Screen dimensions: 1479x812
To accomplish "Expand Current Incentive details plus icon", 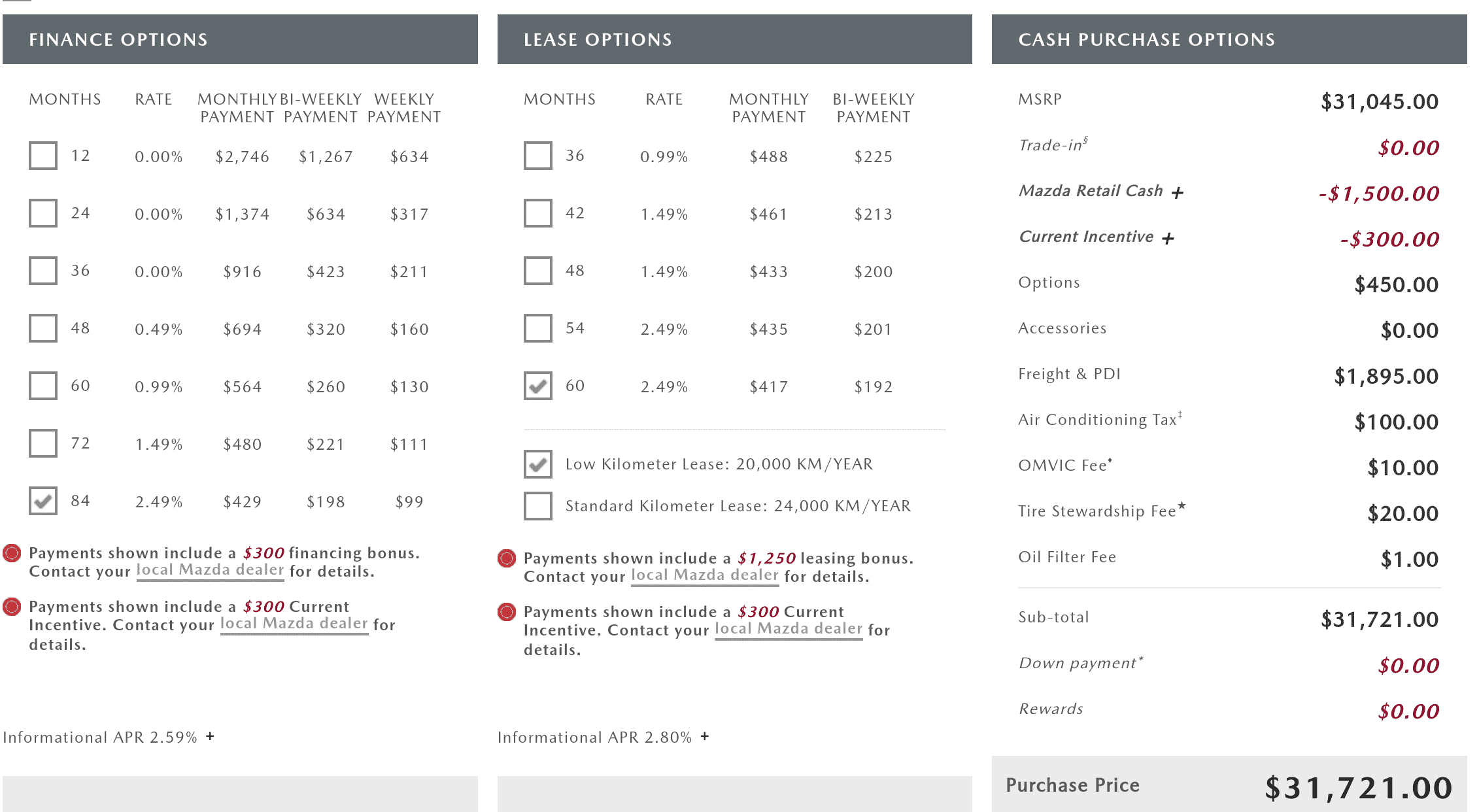I will [x=1168, y=239].
